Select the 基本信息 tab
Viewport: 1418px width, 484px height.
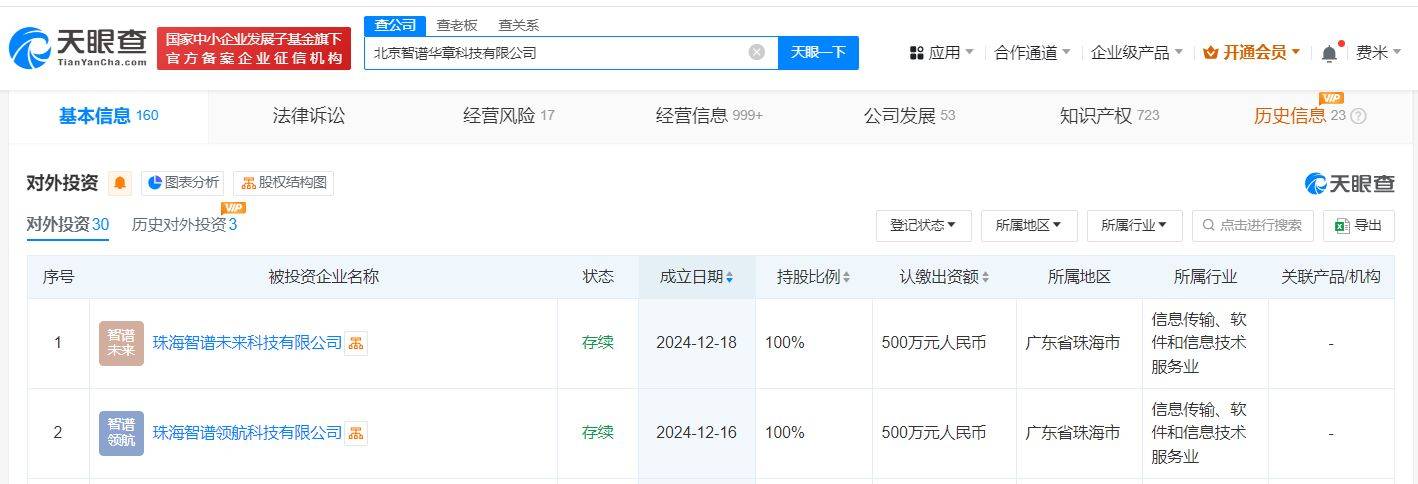click(108, 116)
